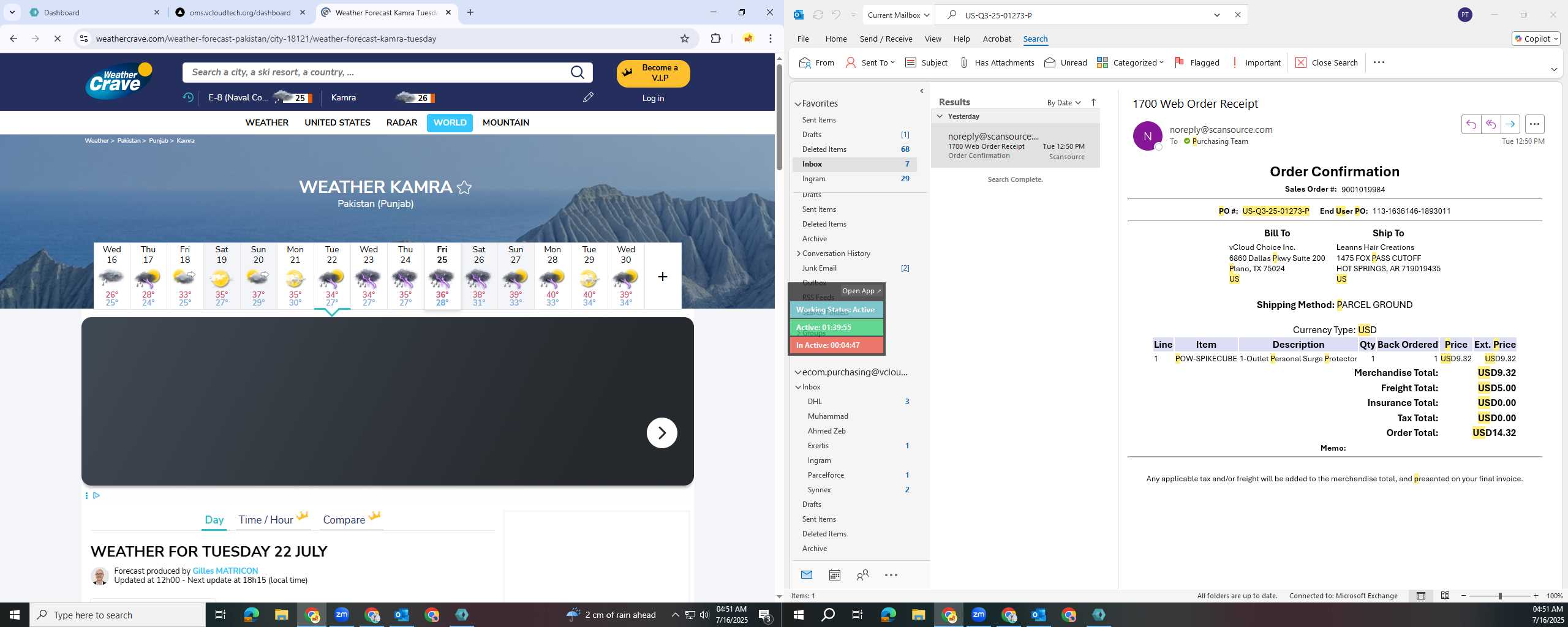Open the Sent To filter dropdown
This screenshot has height=627, width=1568.
pos(870,62)
